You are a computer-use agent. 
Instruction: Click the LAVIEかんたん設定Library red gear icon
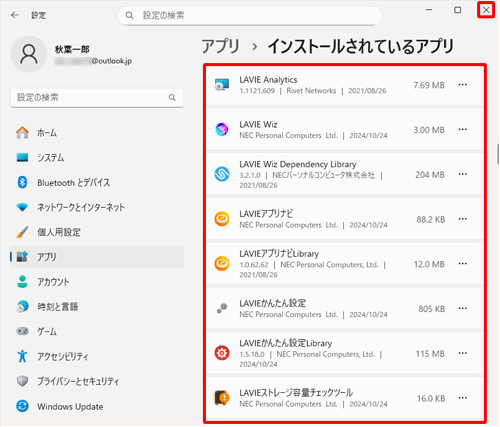pos(222,353)
